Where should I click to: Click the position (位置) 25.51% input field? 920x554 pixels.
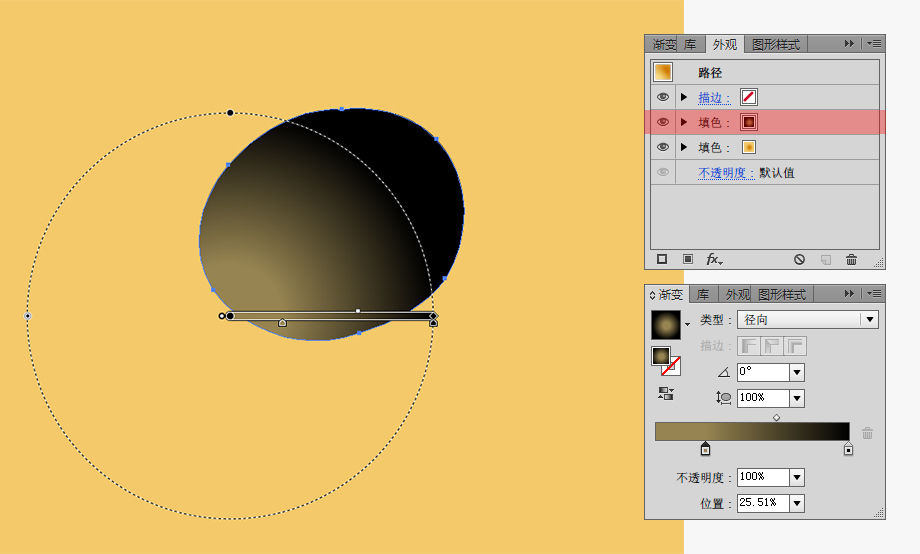(763, 503)
